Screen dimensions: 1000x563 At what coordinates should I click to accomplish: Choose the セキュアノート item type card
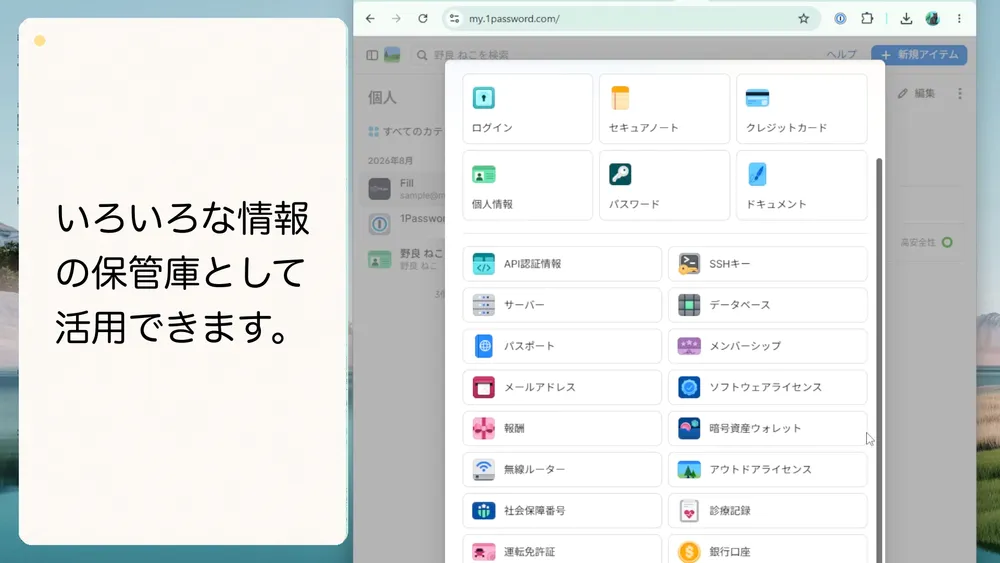click(665, 109)
